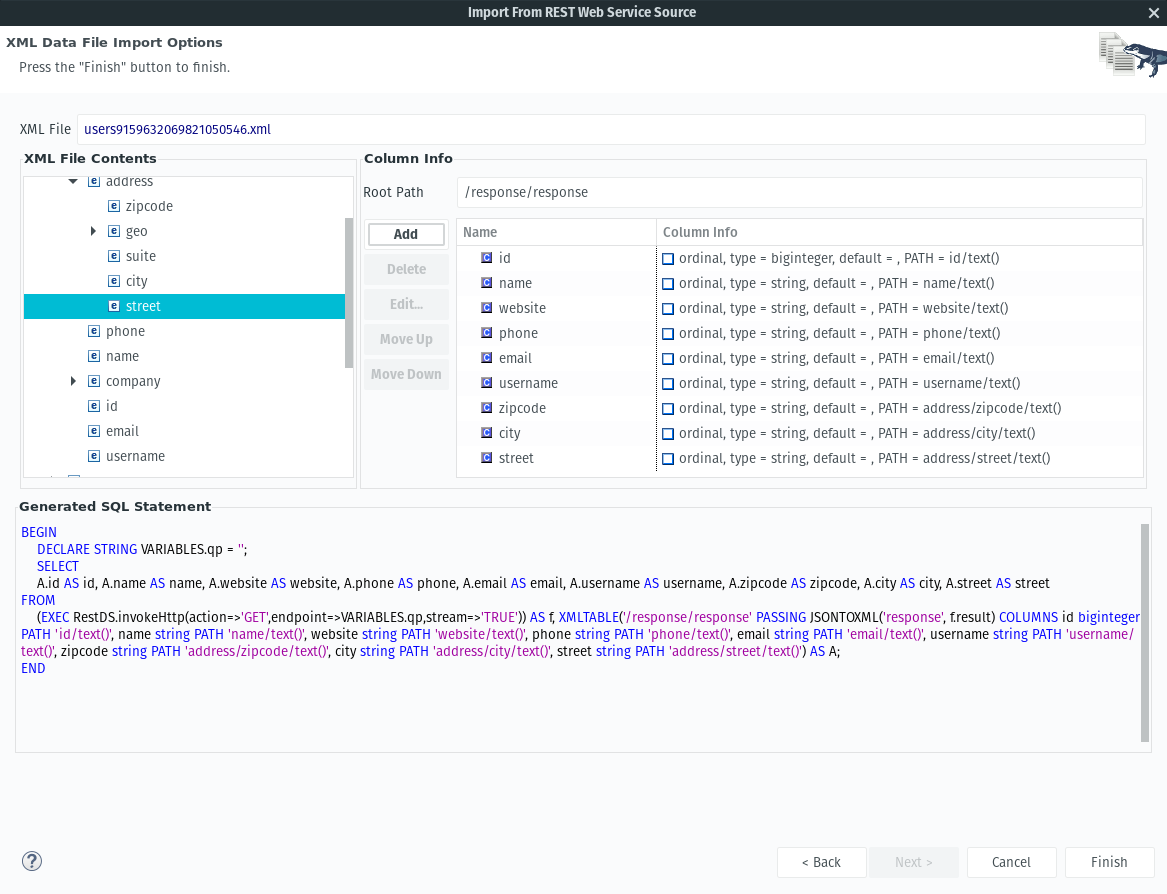Click the element icon beside city in tree

(x=114, y=281)
